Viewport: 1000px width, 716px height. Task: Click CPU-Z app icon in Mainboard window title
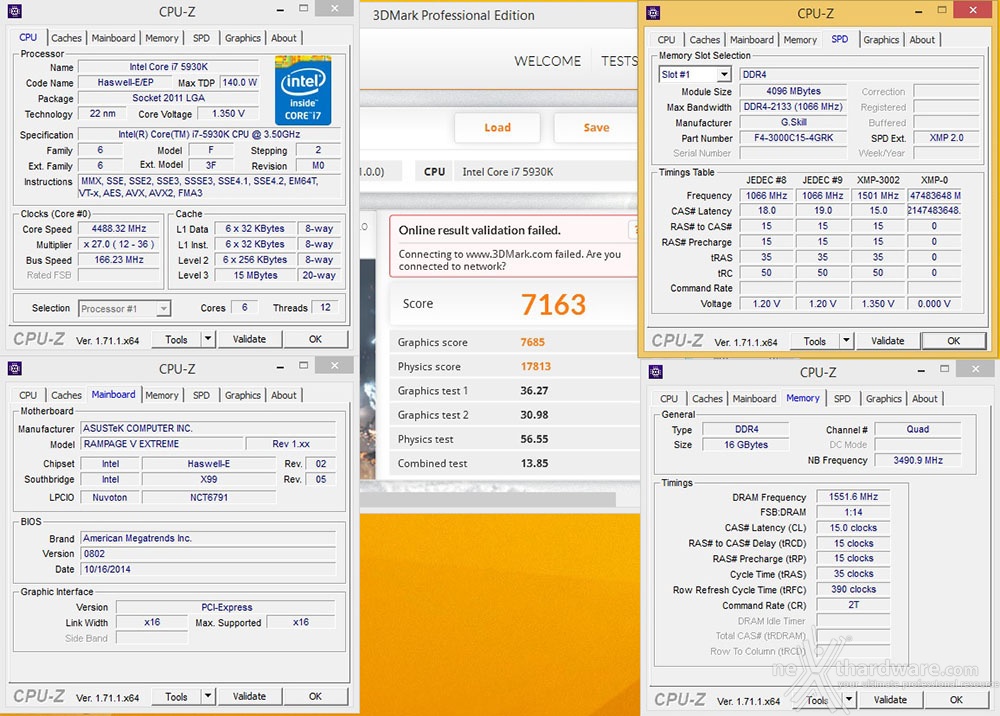[15, 368]
